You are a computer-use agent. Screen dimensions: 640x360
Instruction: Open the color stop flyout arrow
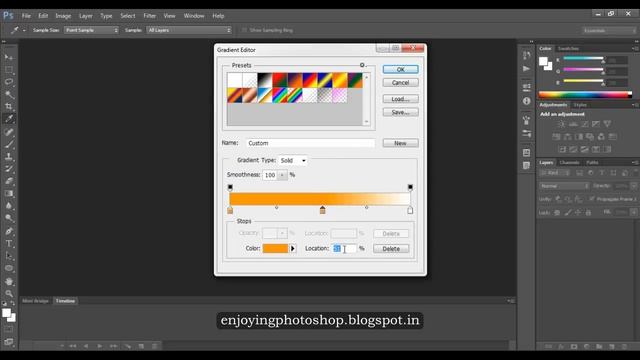[x=293, y=249]
